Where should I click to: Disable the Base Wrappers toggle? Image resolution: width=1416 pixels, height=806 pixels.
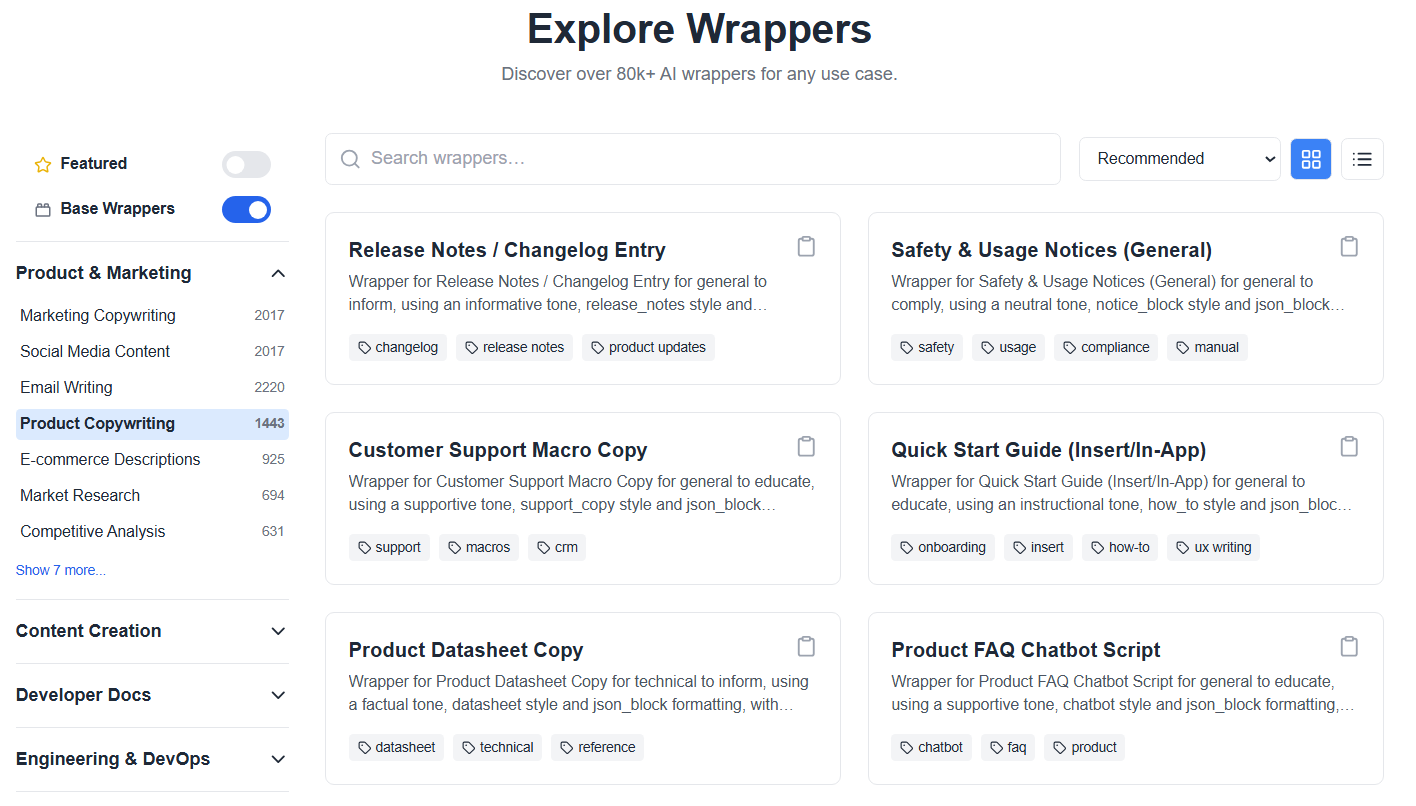click(x=246, y=209)
